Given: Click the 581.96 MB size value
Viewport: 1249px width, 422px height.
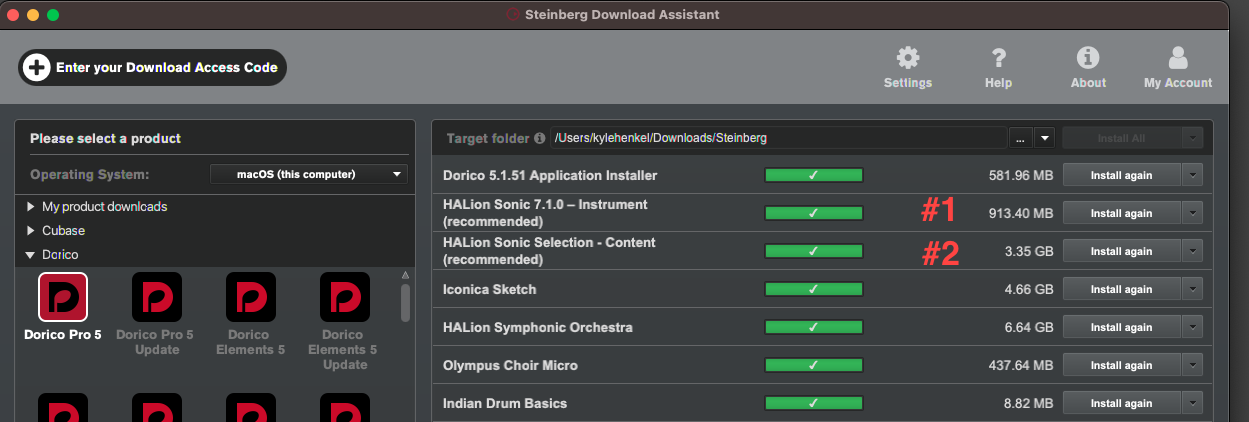Looking at the screenshot, I should click(x=1019, y=175).
